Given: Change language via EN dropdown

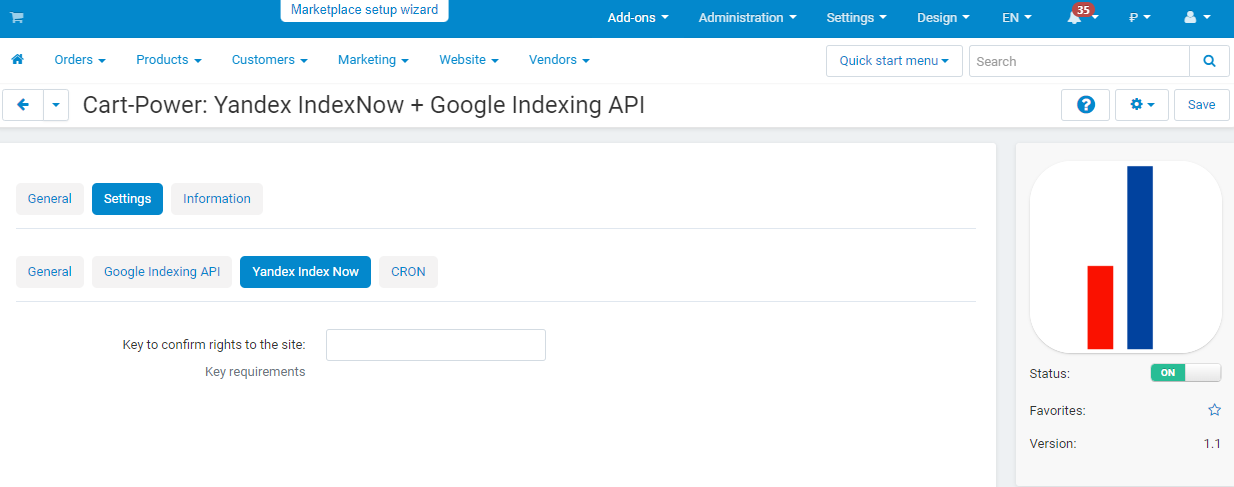Looking at the screenshot, I should pos(1017,18).
